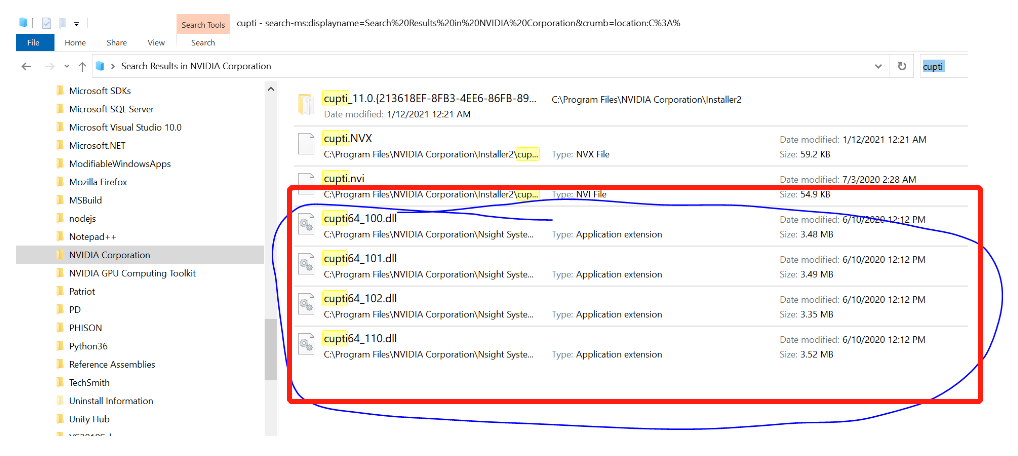Go back with the left arrow
The image size is (1018, 456).
tap(27, 66)
